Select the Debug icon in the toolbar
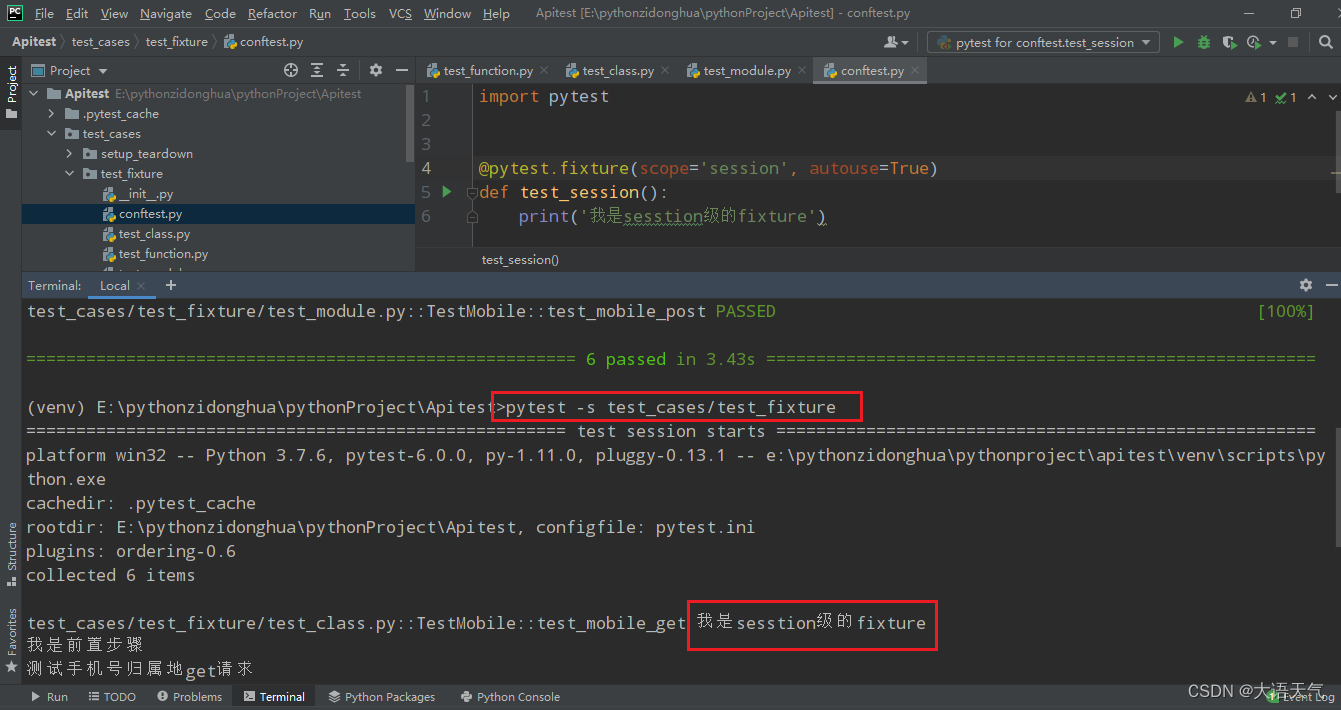 click(x=1202, y=42)
